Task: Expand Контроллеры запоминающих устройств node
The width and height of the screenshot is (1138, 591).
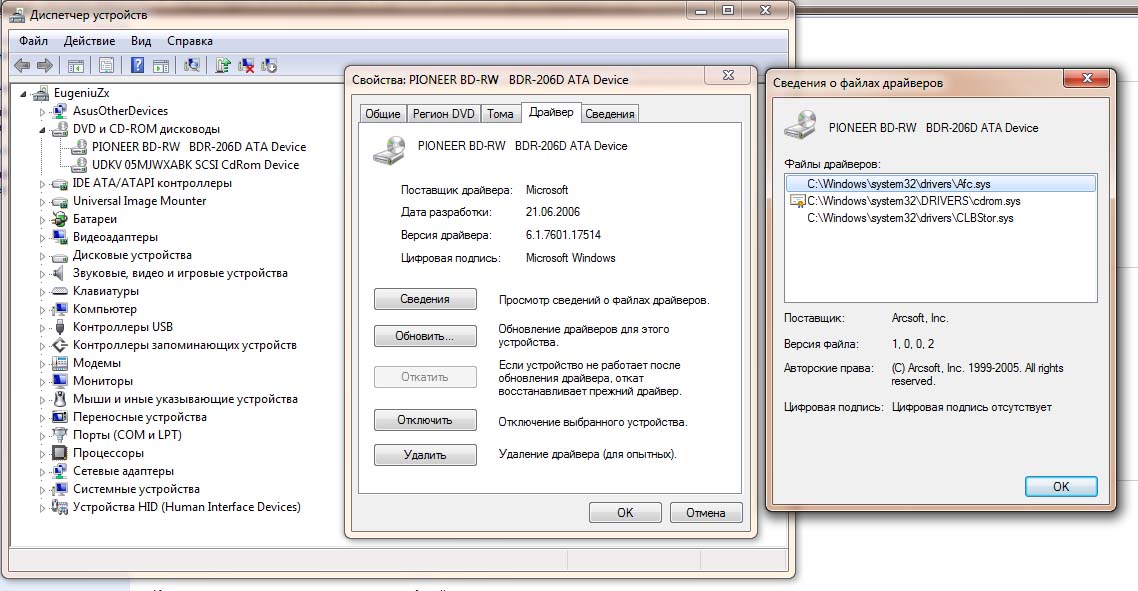Action: (x=42, y=346)
